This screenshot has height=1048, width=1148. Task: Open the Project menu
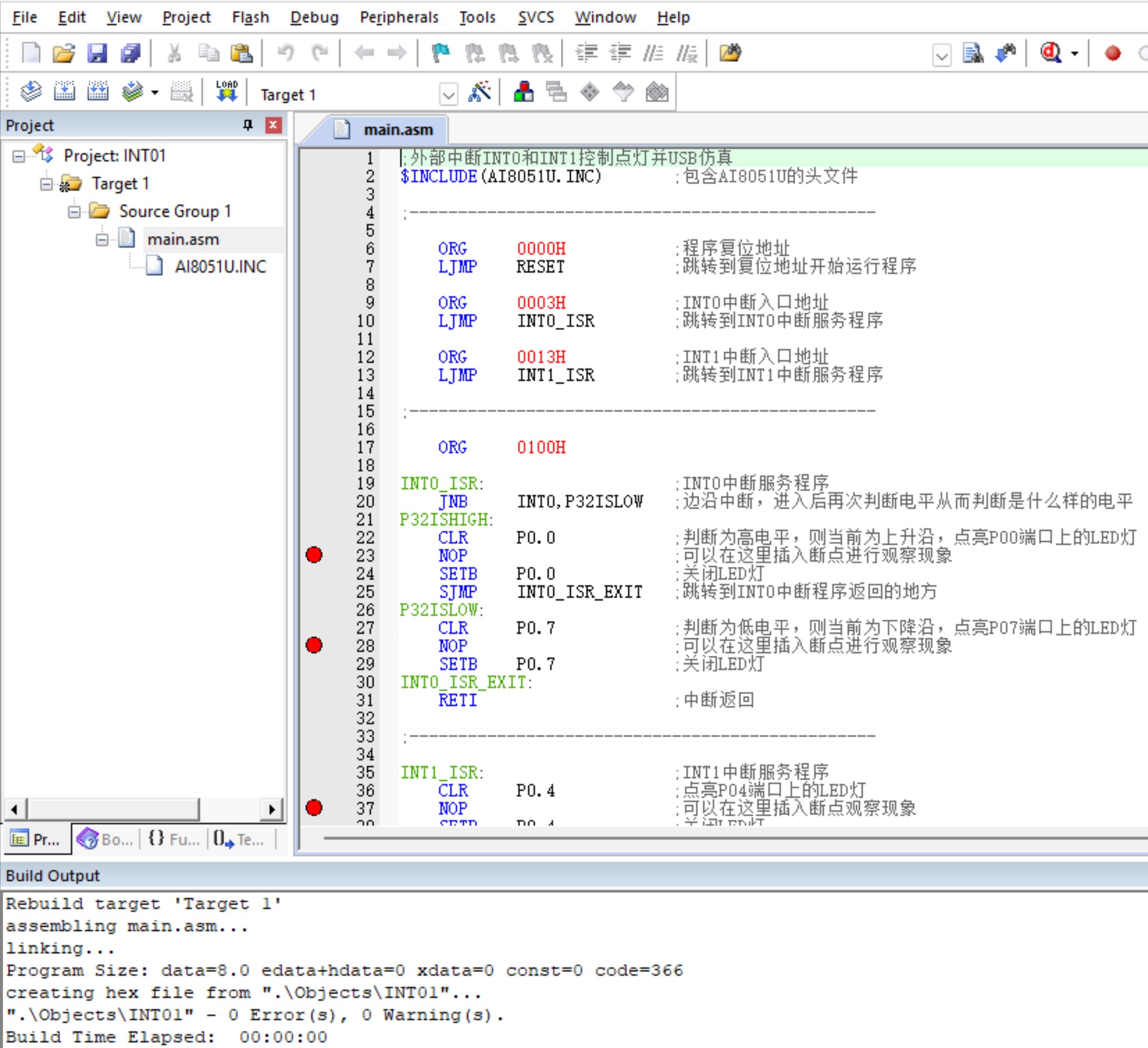(186, 17)
